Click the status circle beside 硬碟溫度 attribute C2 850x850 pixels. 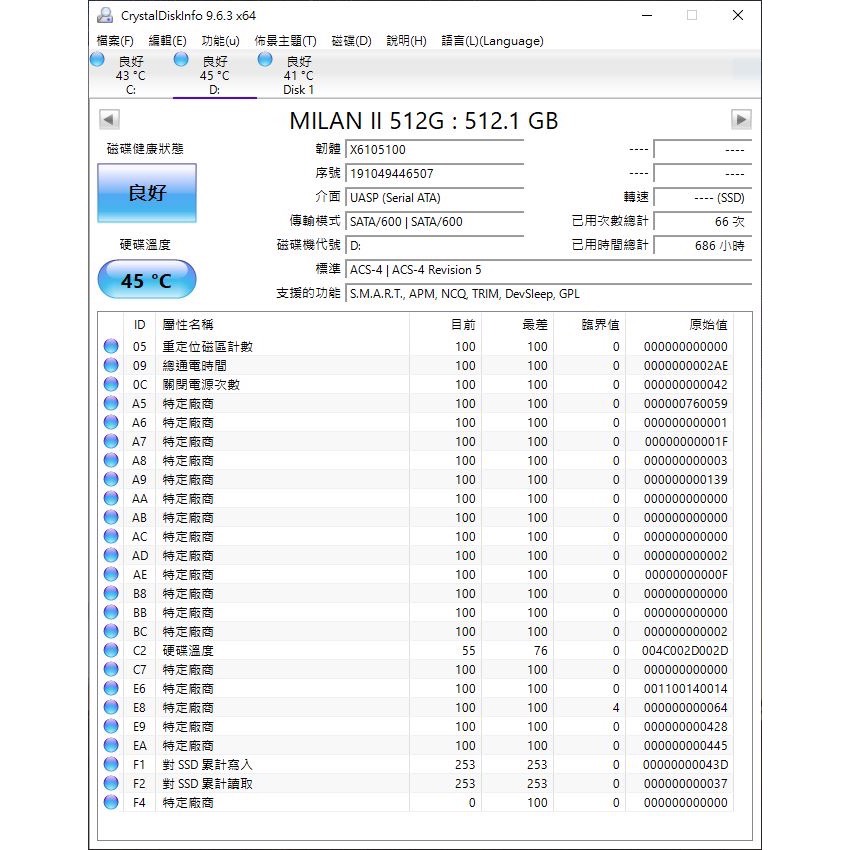click(111, 650)
